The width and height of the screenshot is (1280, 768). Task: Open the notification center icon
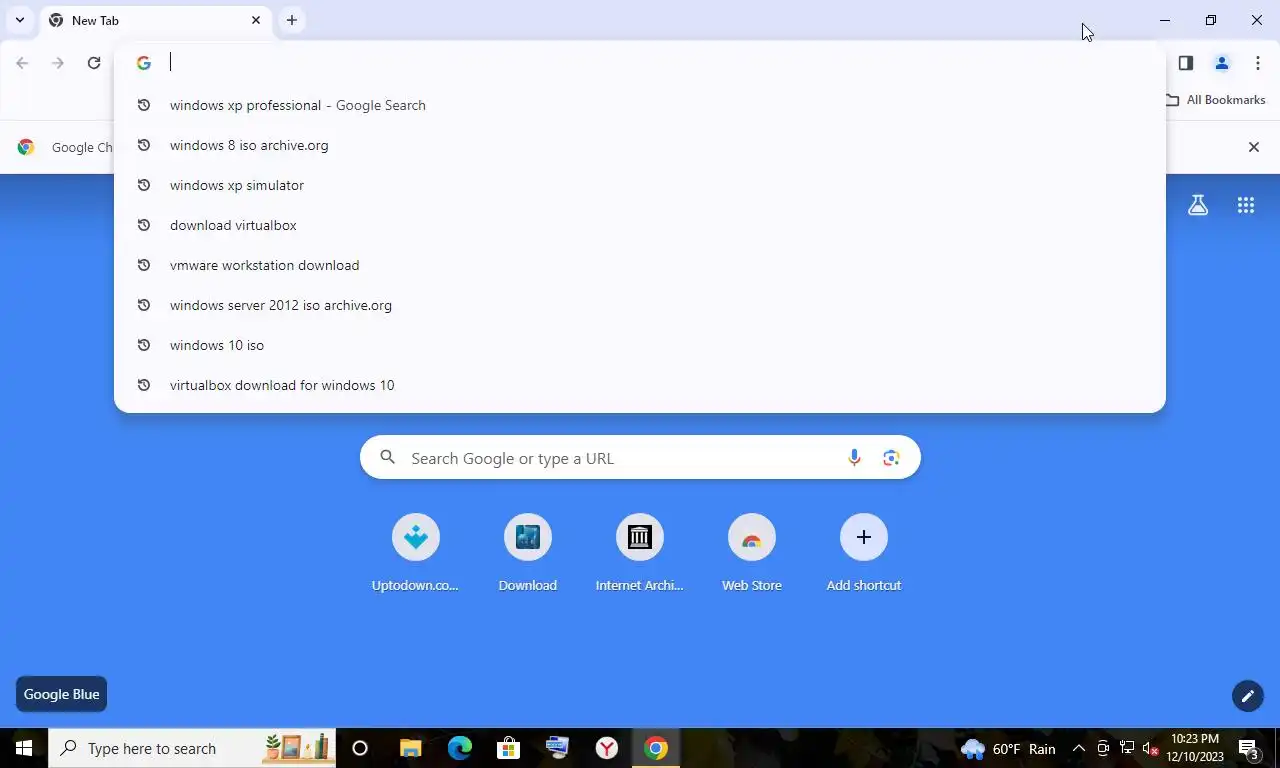[1249, 749]
